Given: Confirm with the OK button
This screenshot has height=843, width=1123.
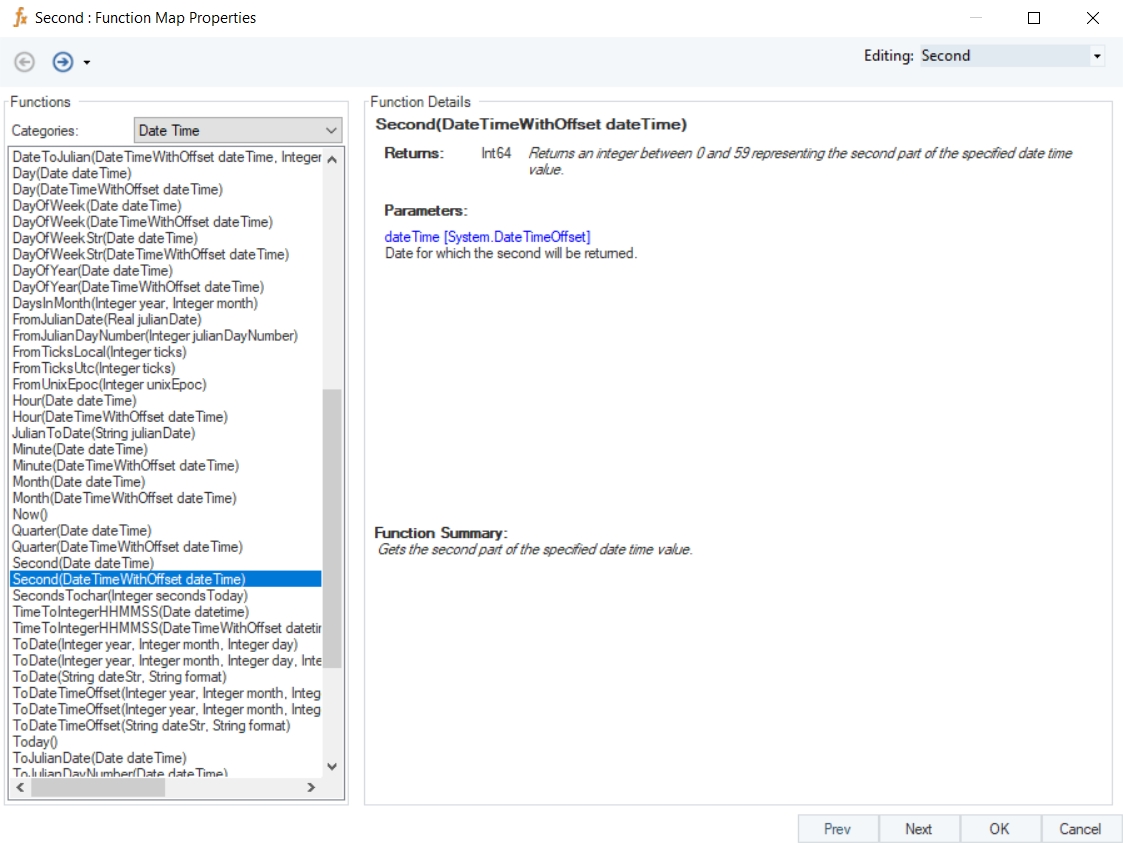Looking at the screenshot, I should pos(999,829).
